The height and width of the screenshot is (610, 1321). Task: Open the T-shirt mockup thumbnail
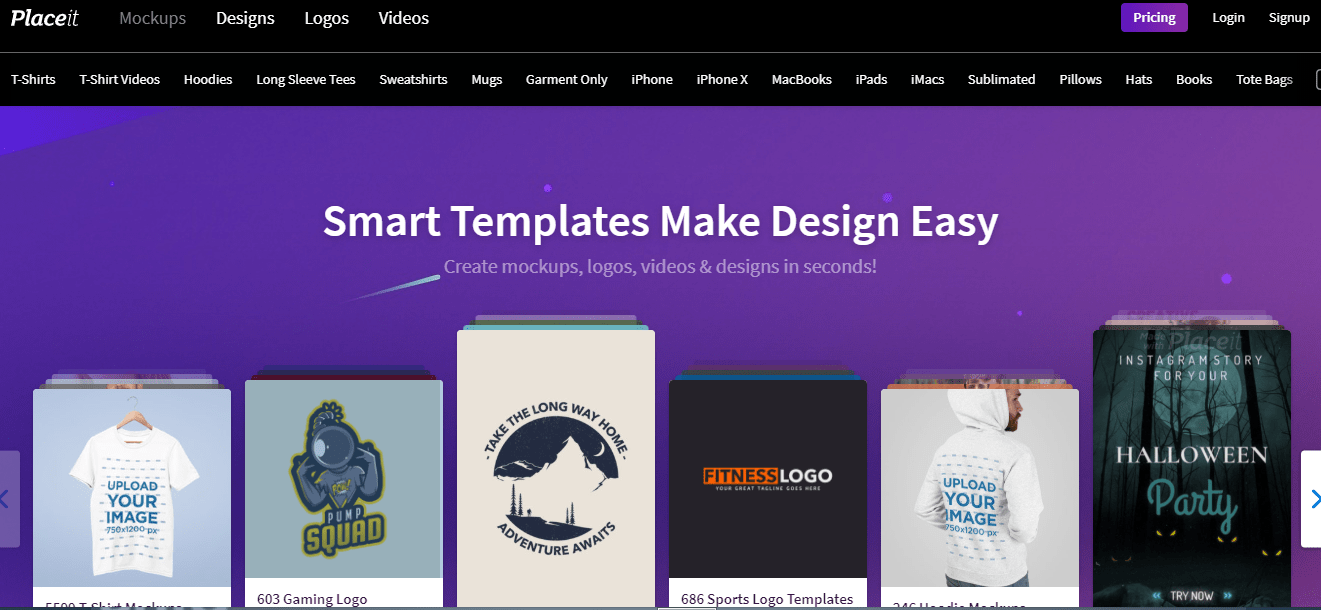point(132,488)
